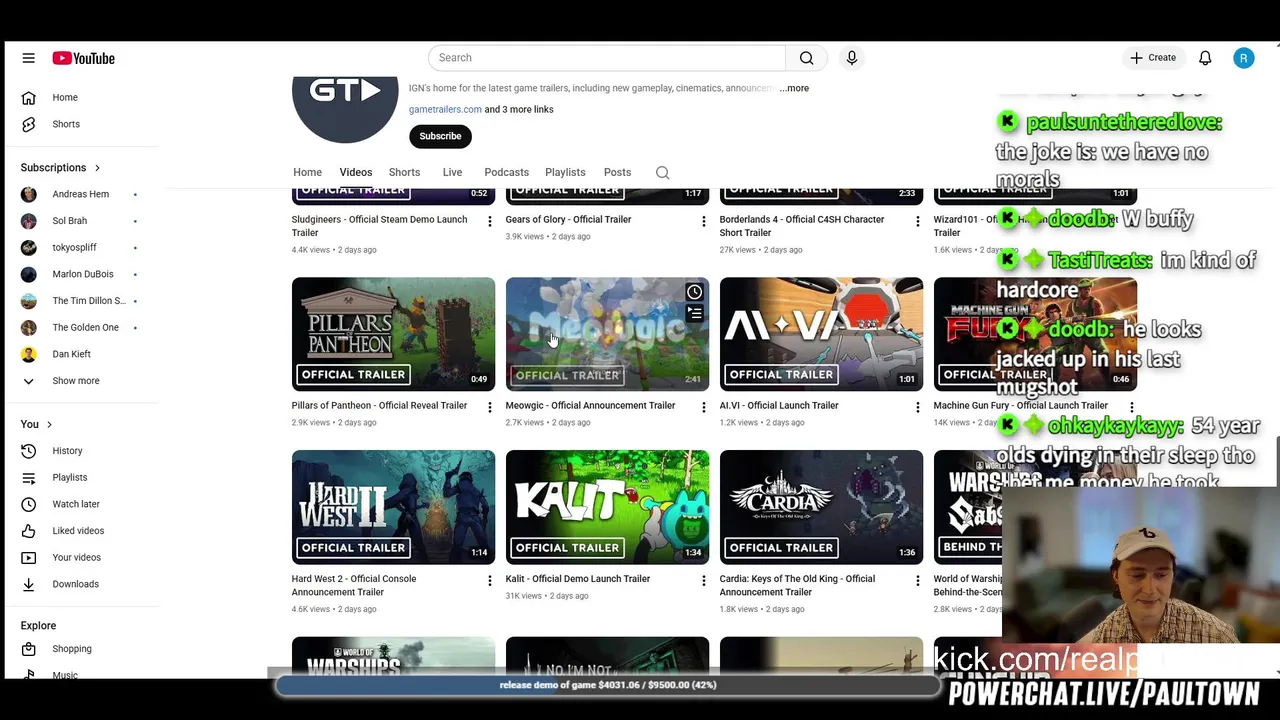Expand channel description with ...more
Image resolution: width=1280 pixels, height=720 pixels.
[795, 88]
